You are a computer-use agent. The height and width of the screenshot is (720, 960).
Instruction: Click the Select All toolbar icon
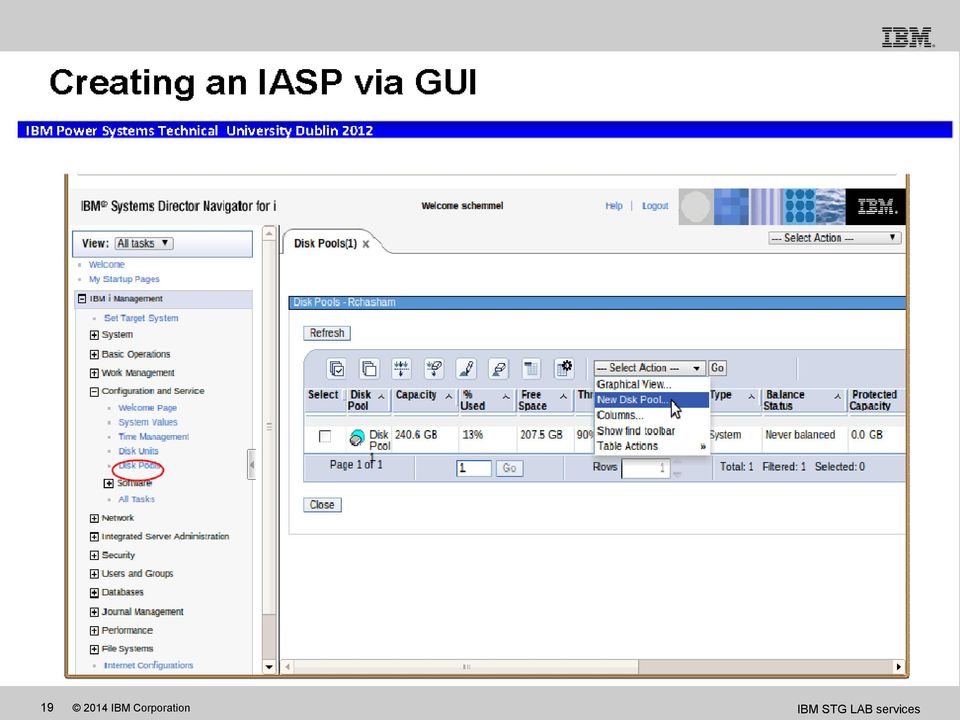[337, 368]
